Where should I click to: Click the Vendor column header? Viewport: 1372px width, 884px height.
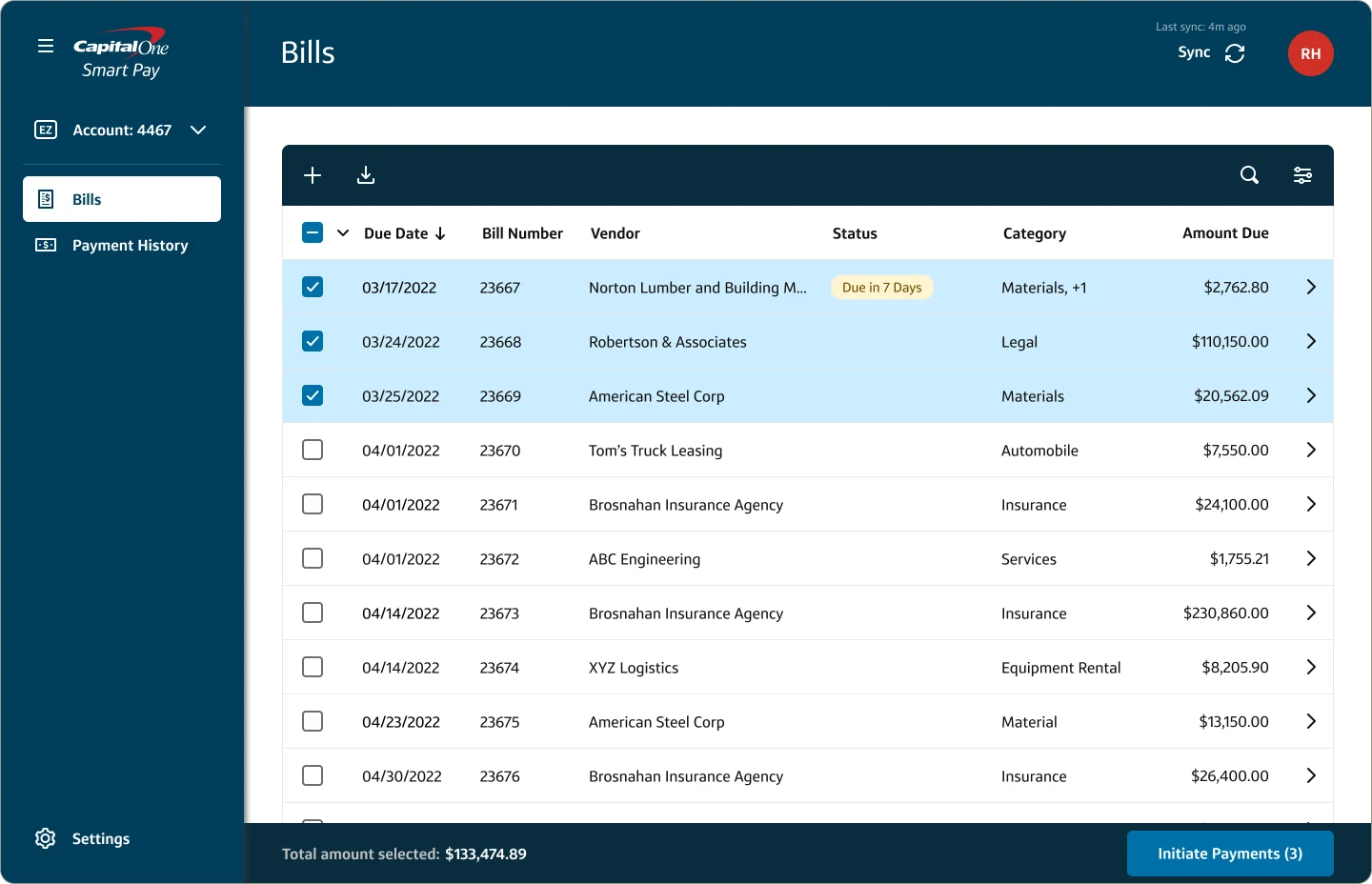(615, 233)
